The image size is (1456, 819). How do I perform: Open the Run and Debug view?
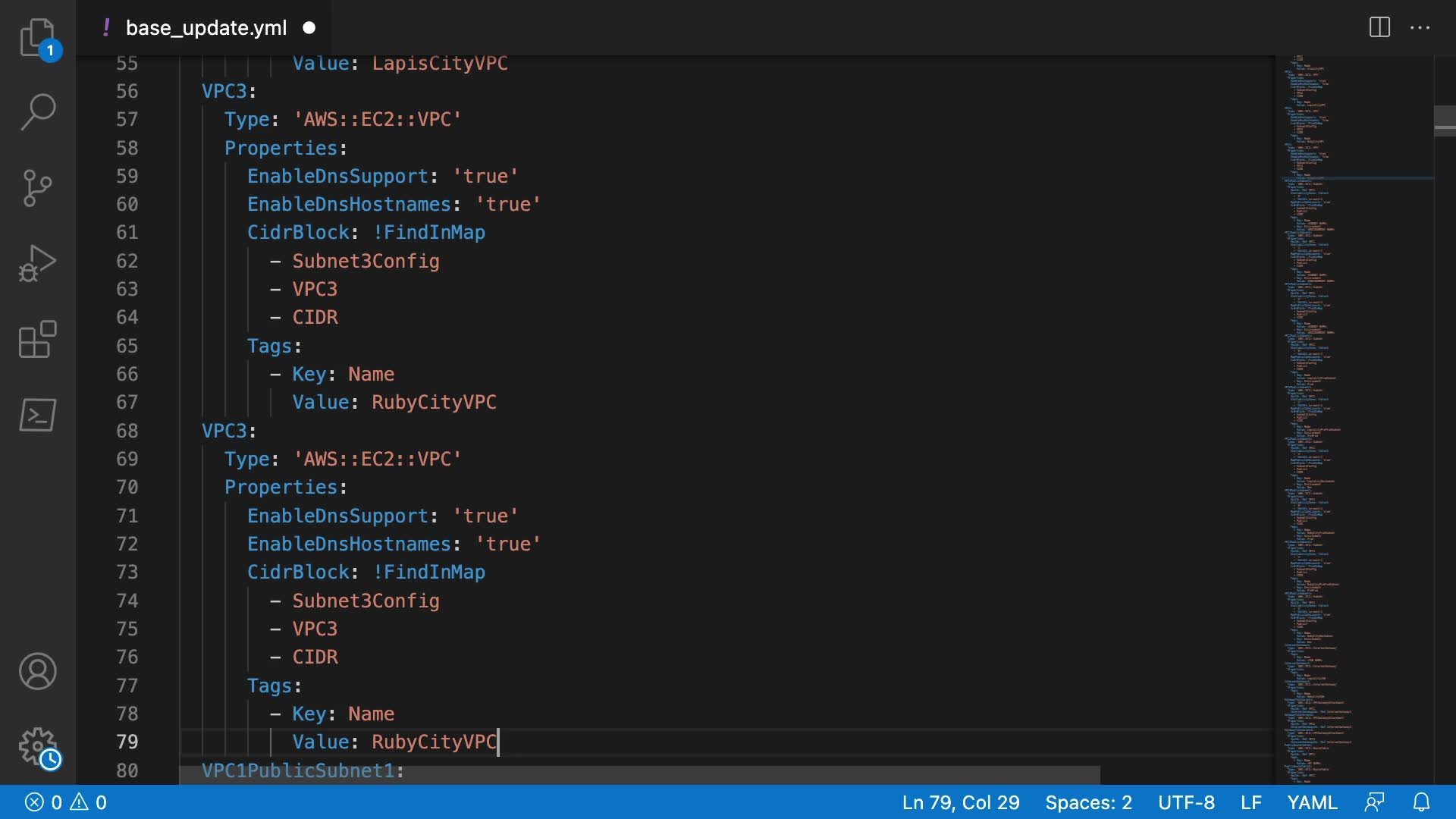coord(37,263)
